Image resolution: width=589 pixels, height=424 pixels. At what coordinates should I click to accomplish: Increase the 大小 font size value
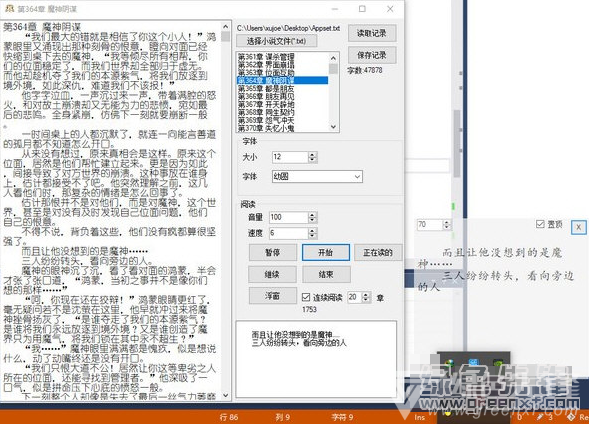(313, 154)
